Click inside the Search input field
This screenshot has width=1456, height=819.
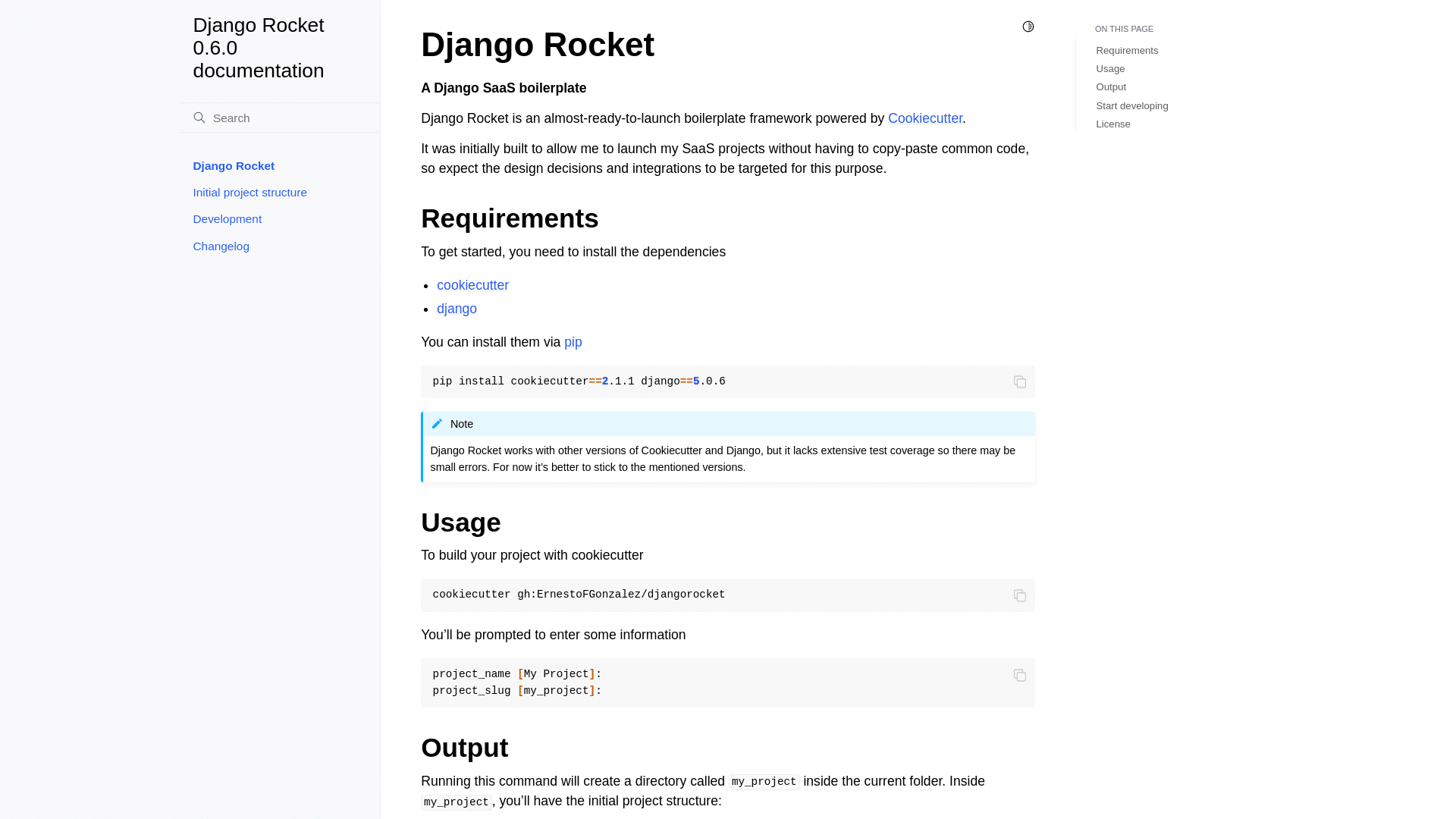point(273,118)
